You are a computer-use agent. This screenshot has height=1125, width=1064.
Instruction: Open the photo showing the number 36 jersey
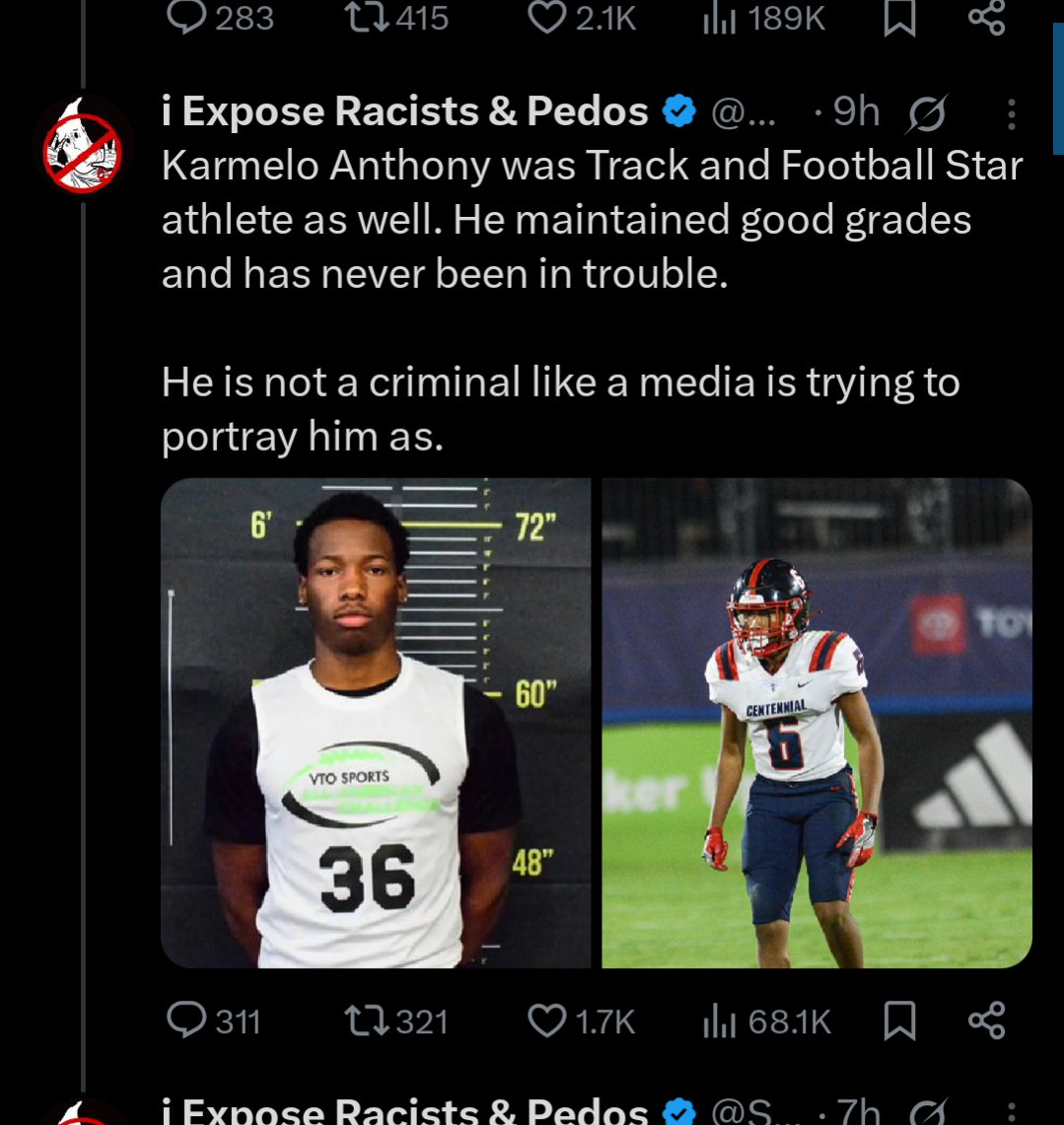coord(376,723)
